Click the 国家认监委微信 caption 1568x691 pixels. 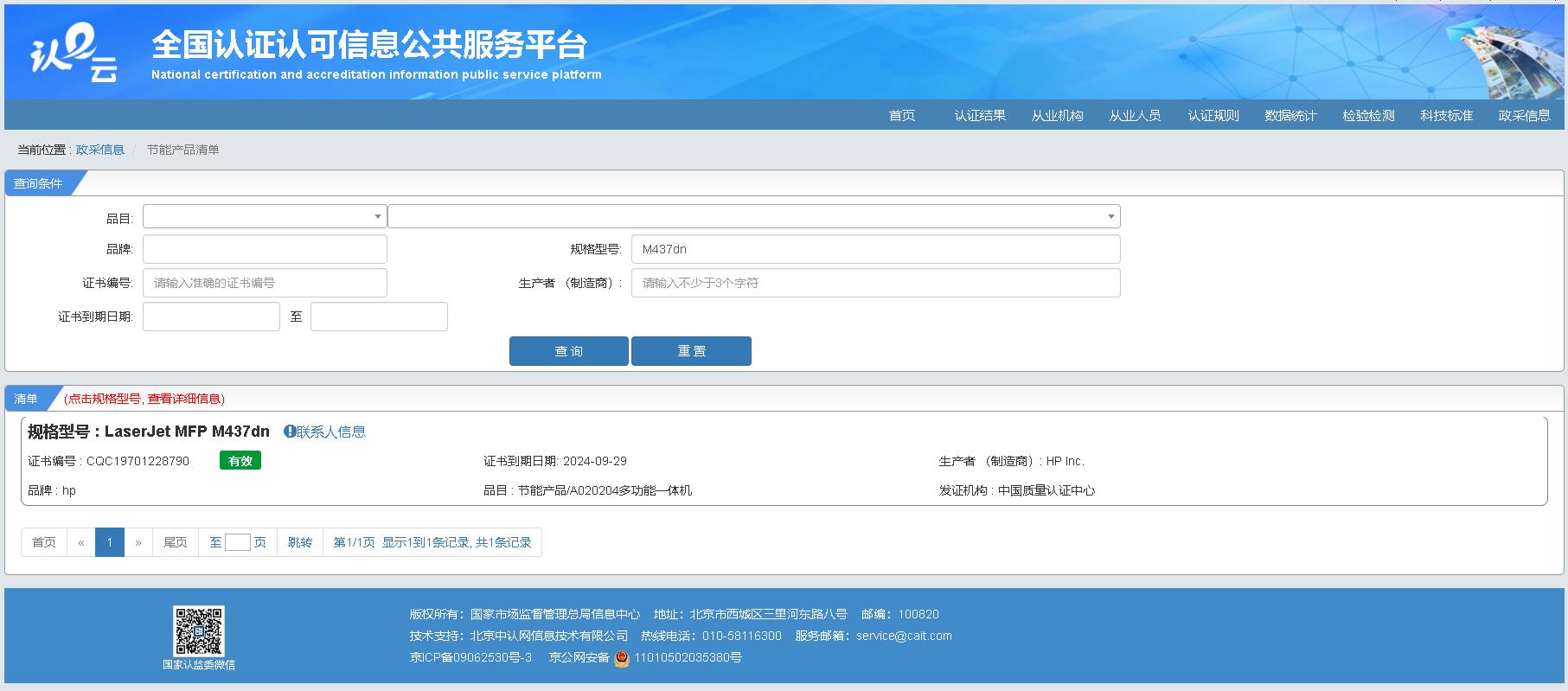tap(199, 665)
